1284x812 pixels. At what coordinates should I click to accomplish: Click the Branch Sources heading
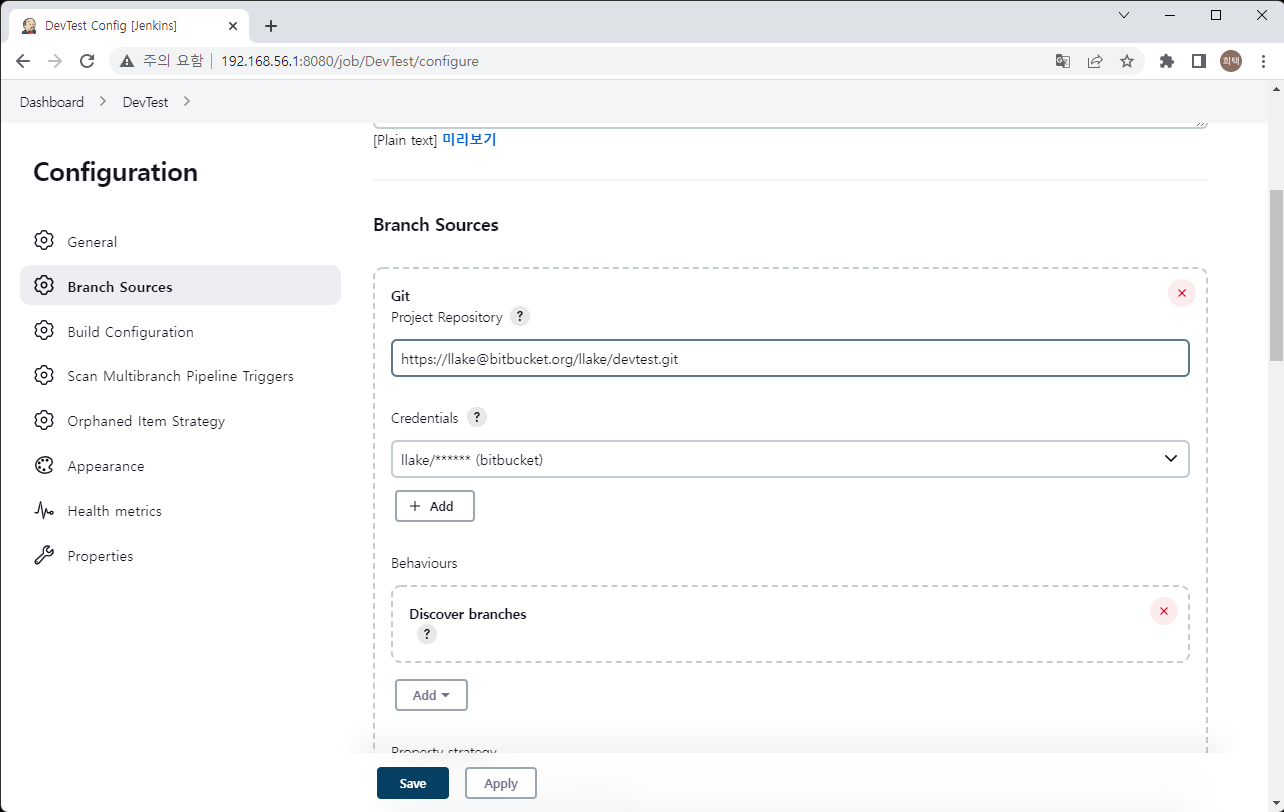click(436, 225)
